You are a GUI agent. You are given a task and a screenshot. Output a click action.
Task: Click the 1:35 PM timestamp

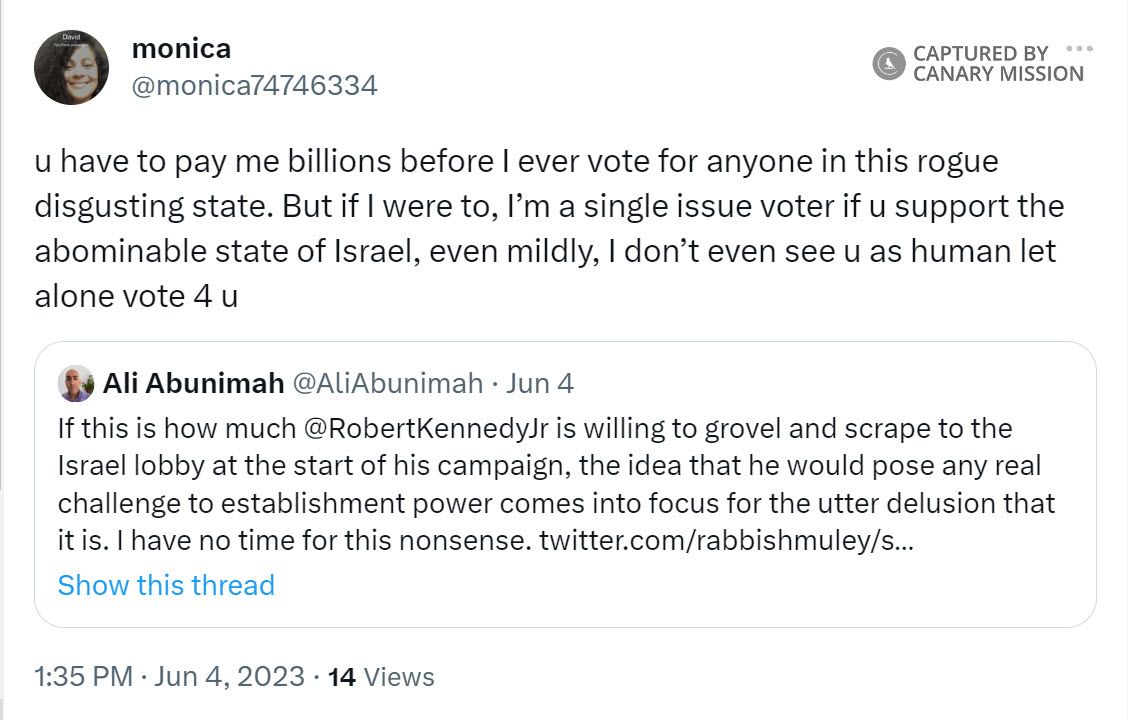[84, 677]
